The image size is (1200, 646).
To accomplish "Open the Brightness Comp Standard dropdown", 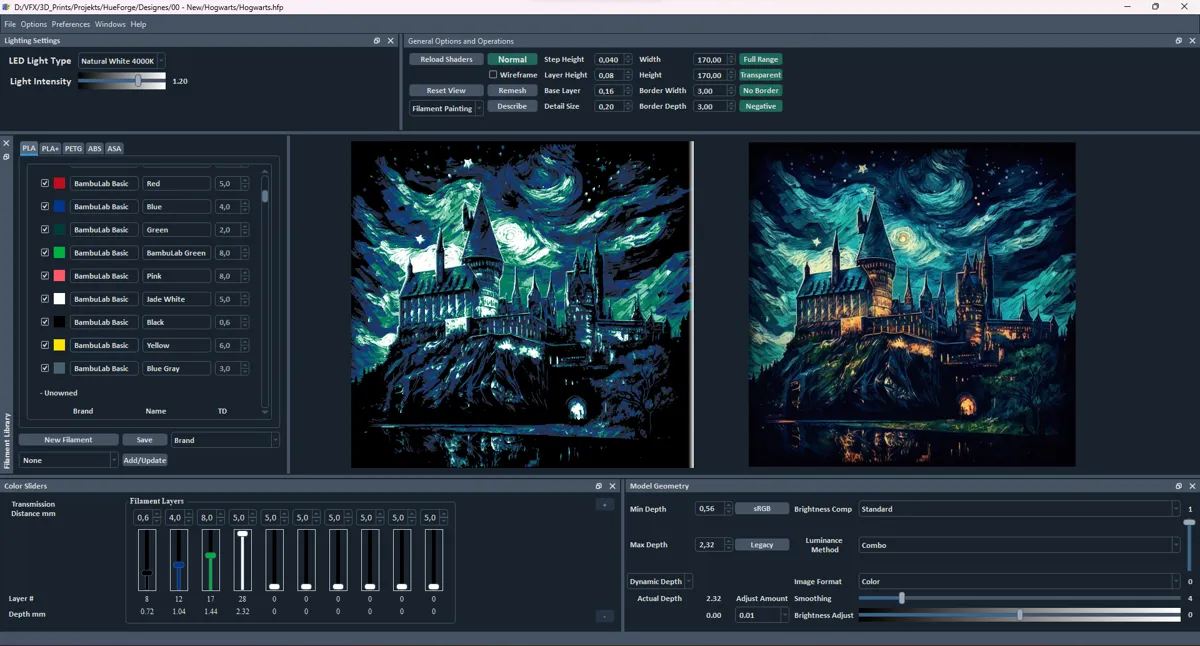I will [1019, 509].
